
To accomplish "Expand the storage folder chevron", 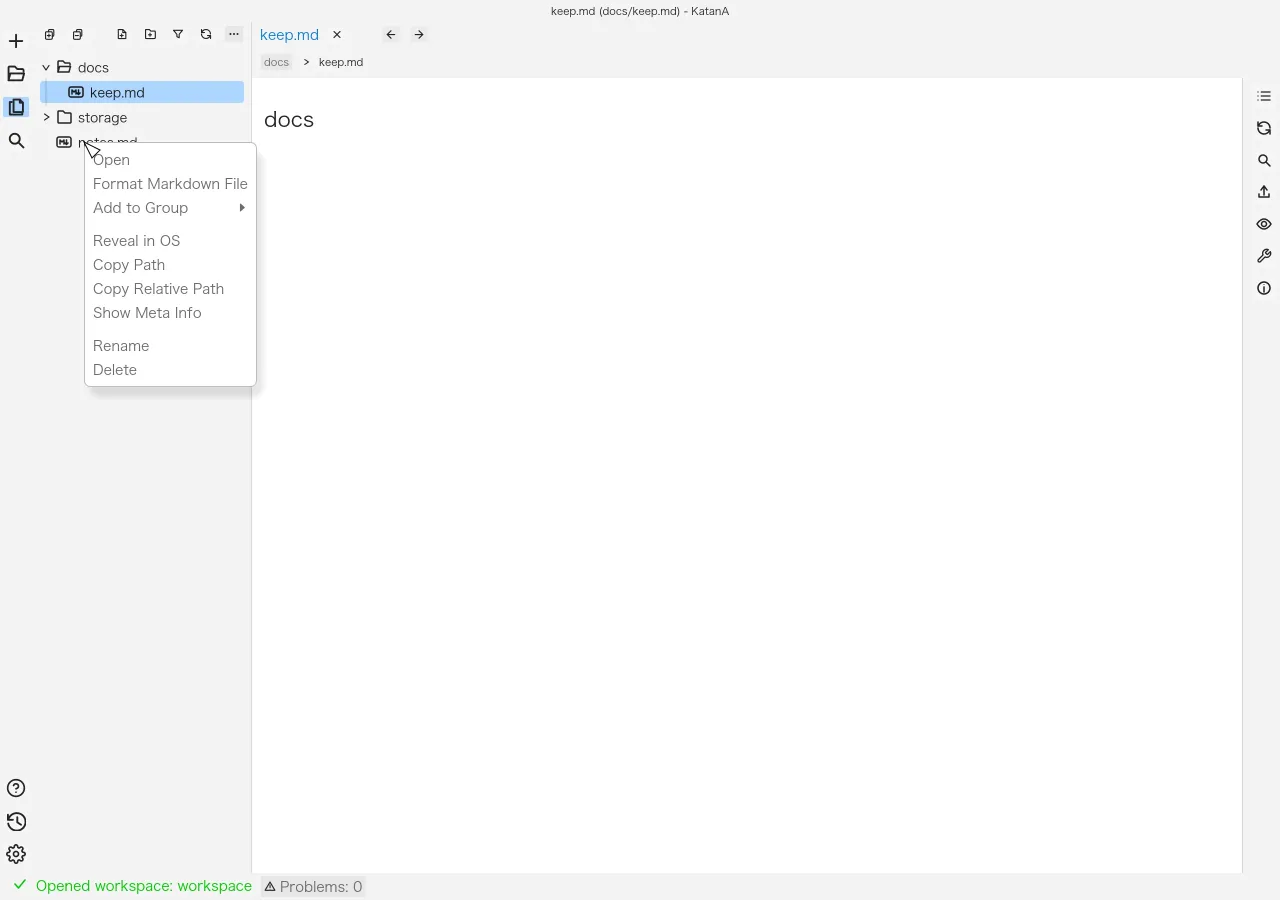I will coord(46,117).
